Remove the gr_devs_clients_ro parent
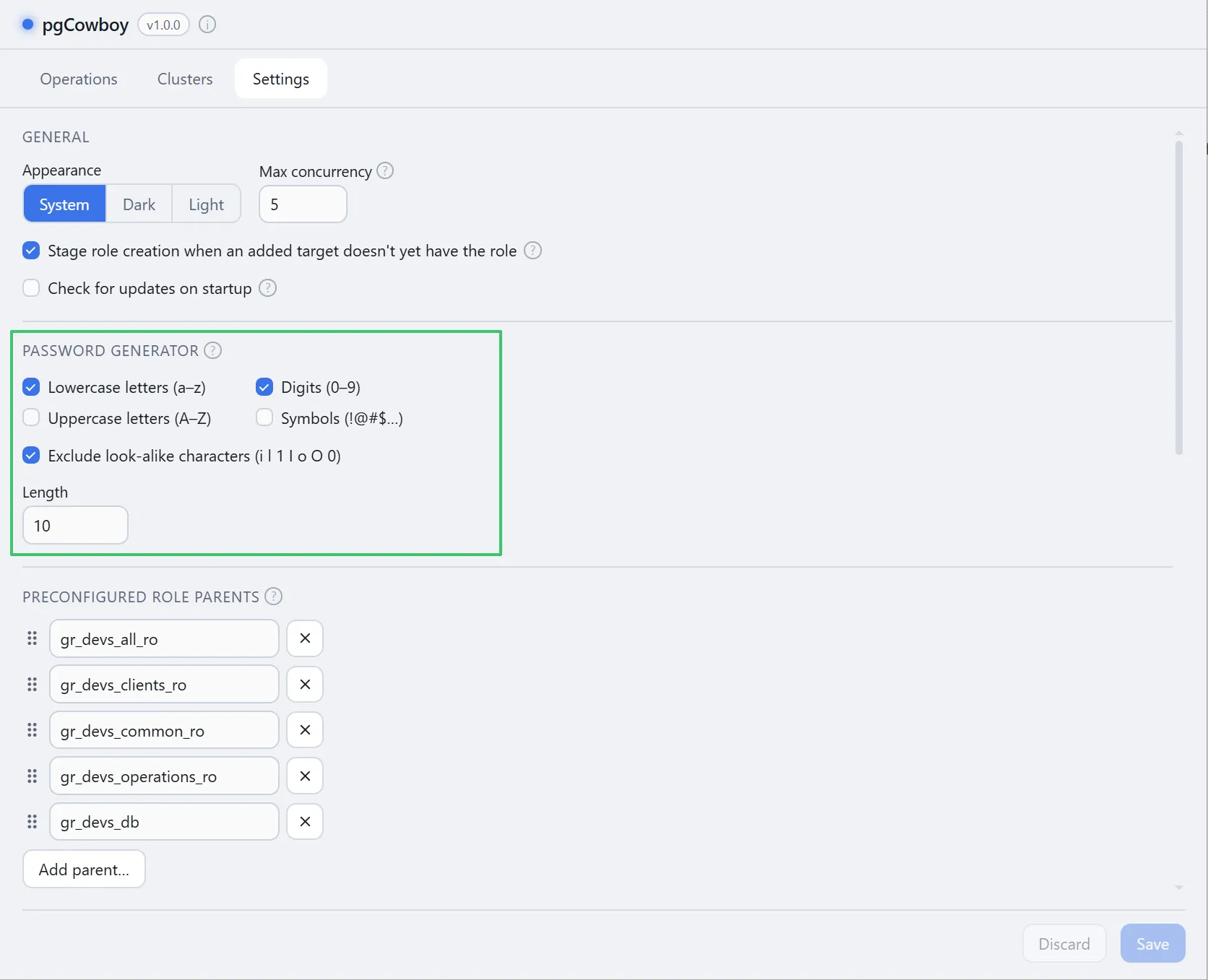Viewport: 1208px width, 980px height. (x=305, y=685)
